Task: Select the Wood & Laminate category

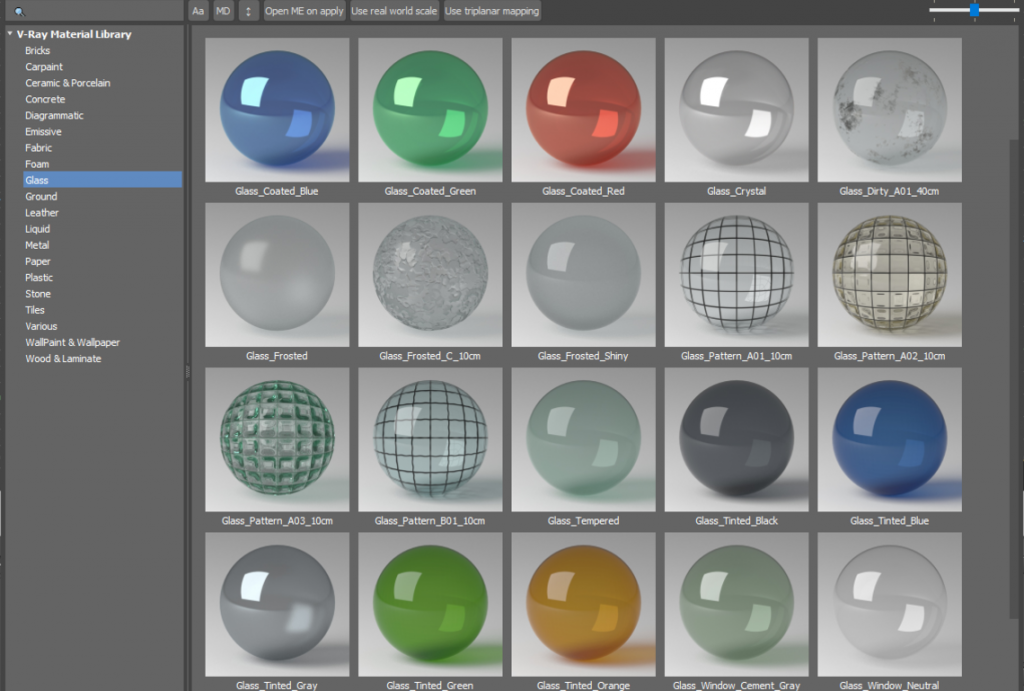Action: (x=61, y=358)
